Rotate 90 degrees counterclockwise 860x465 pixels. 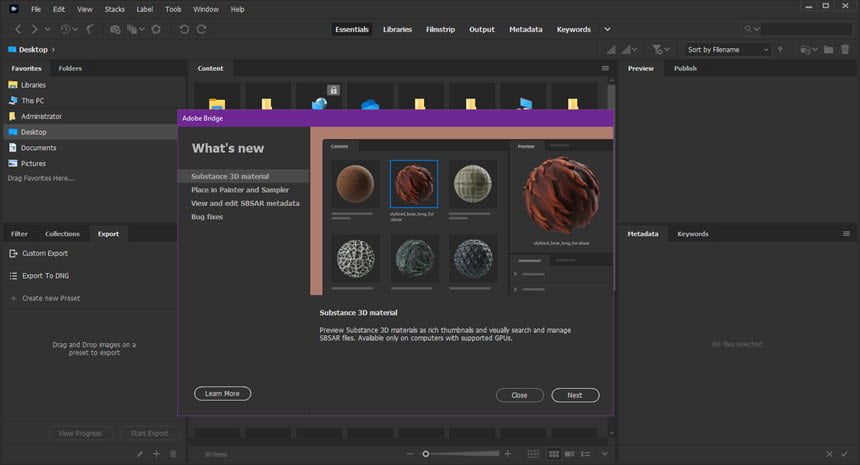(184, 29)
